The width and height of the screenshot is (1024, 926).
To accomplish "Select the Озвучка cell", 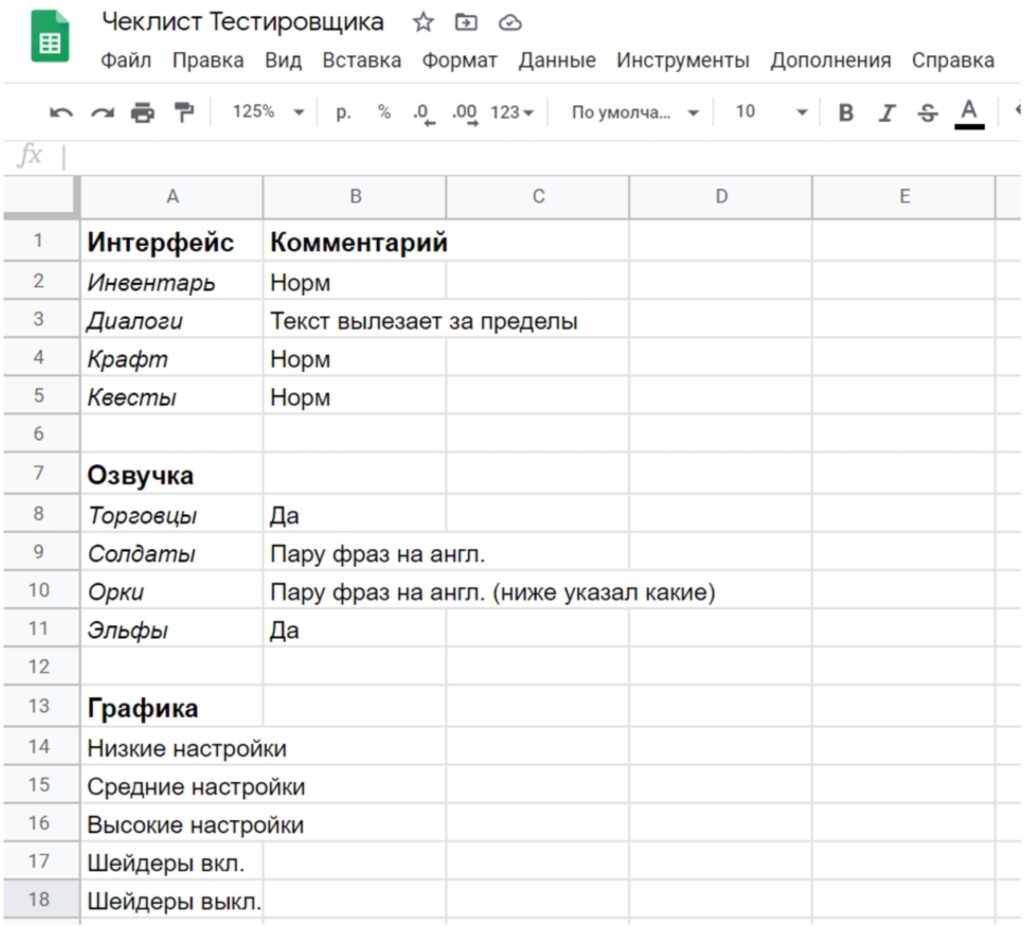I will pyautogui.click(x=172, y=474).
